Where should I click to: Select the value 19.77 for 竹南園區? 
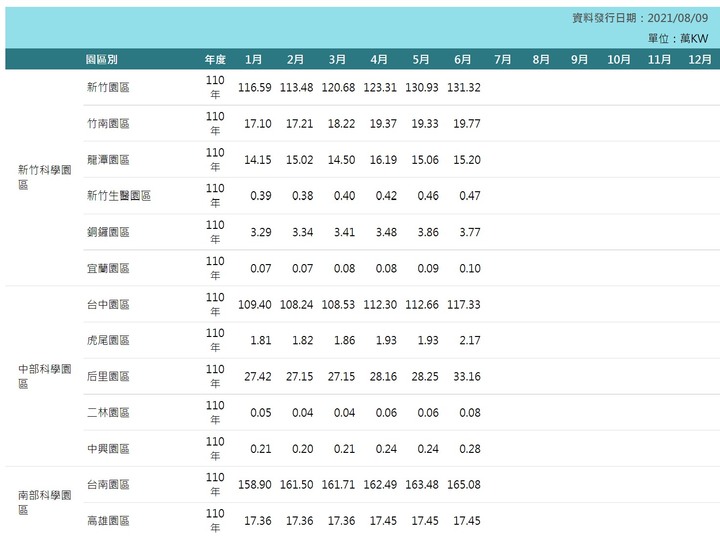tap(467, 124)
